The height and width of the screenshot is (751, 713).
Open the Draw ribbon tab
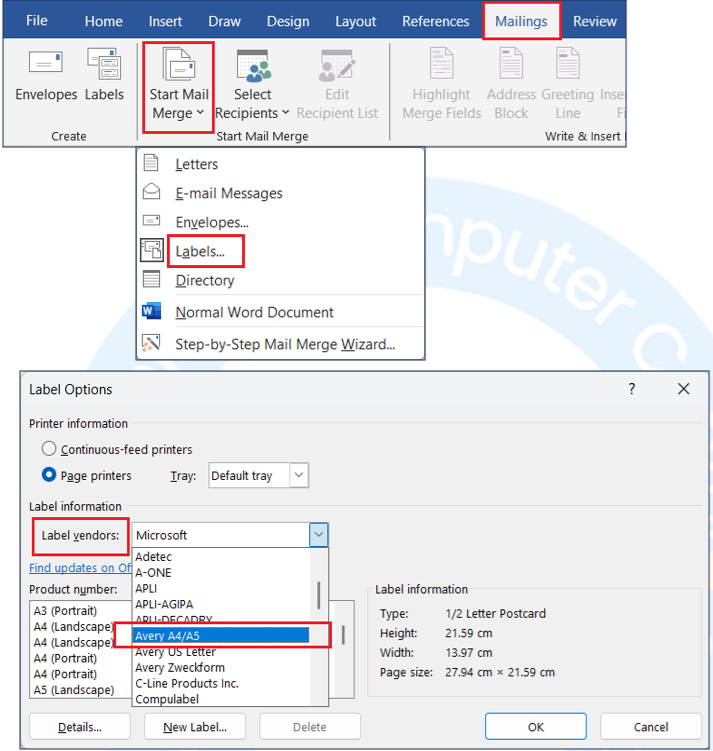(225, 21)
